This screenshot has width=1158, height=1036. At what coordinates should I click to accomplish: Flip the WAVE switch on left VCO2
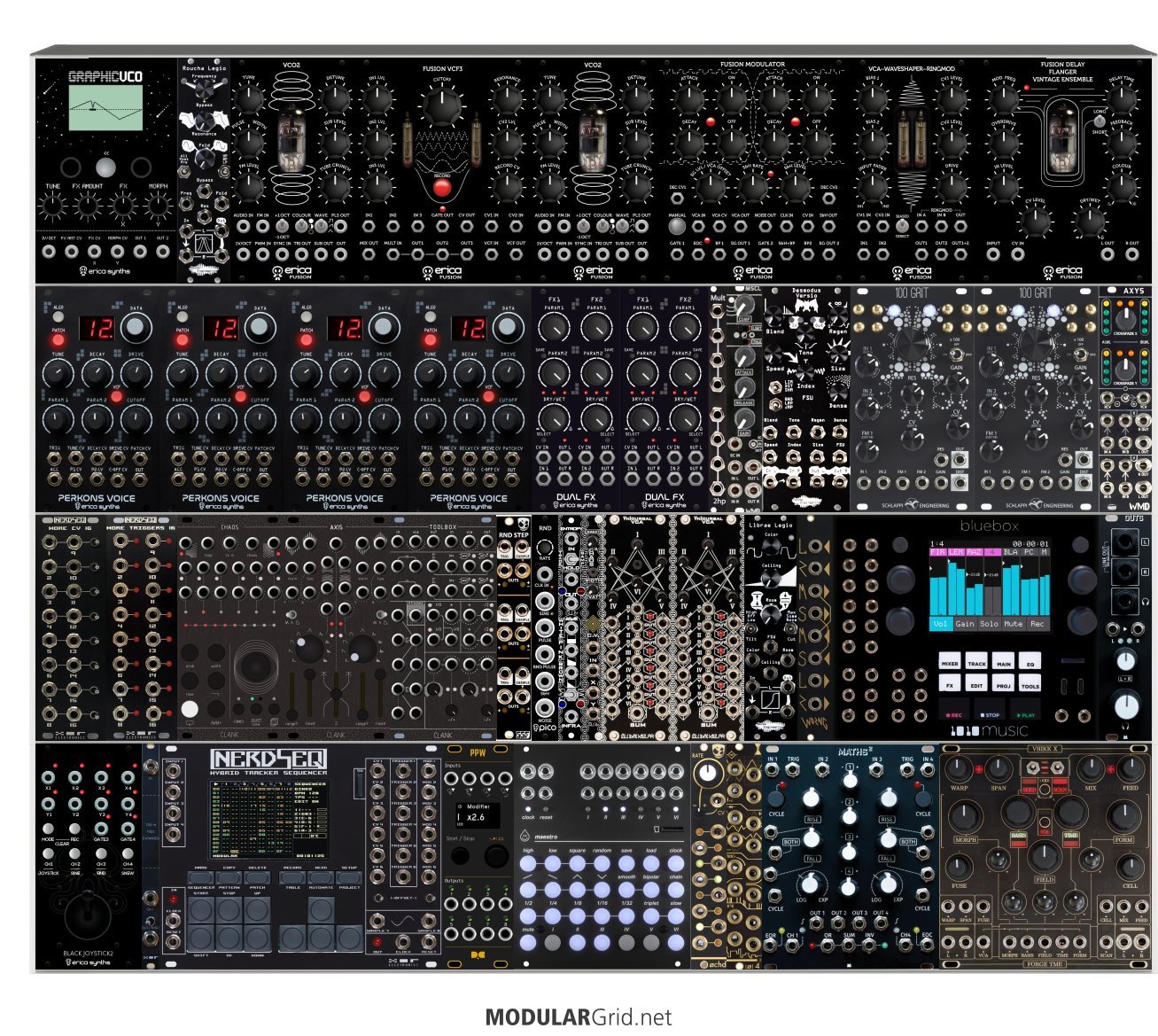coord(321,226)
